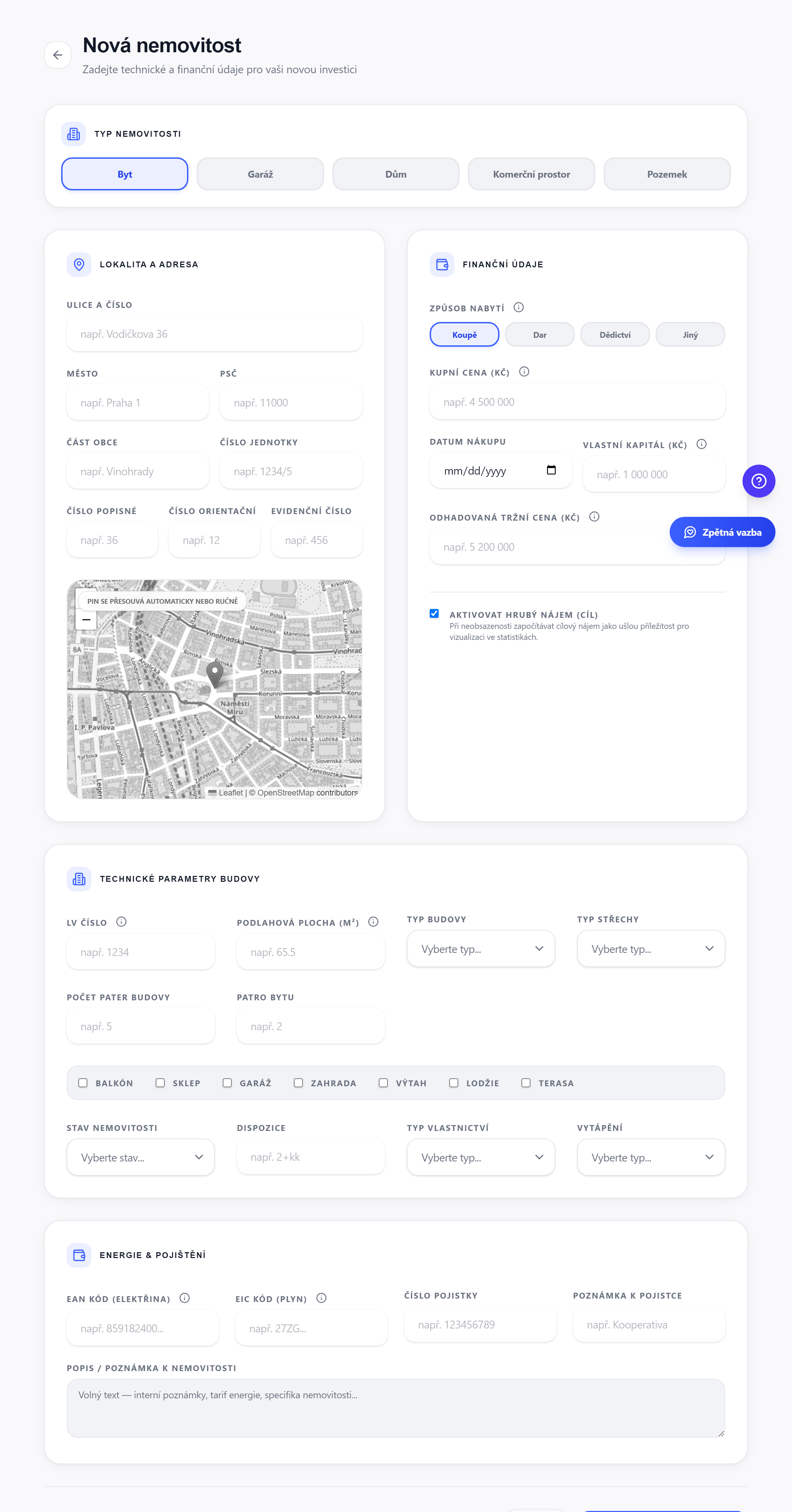Choose Dědictví acquisition method
The width and height of the screenshot is (792, 1512).
[x=615, y=335]
